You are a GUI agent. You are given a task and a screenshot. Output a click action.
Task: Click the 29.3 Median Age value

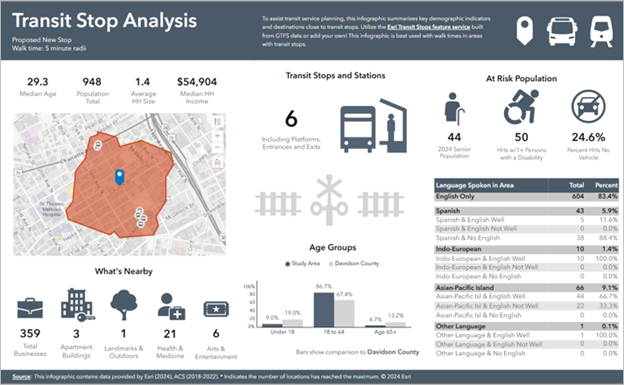click(38, 82)
